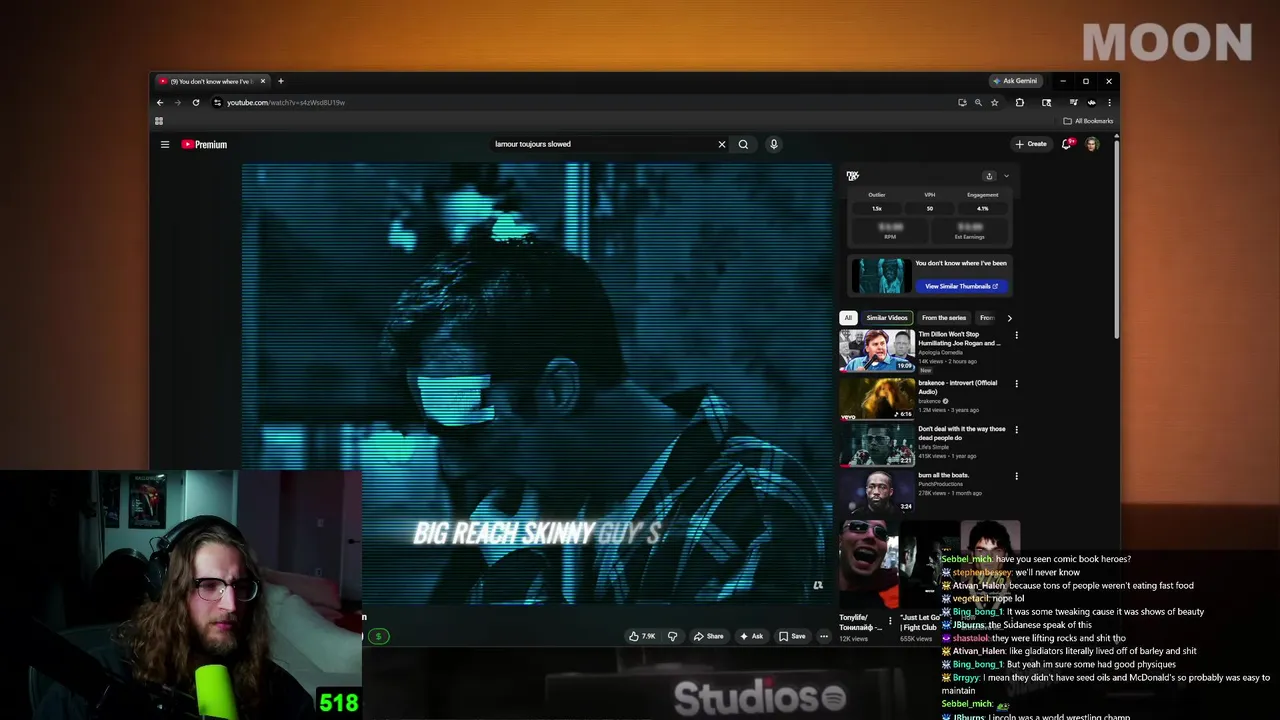Open a new browser tab
The height and width of the screenshot is (720, 1280).
click(x=281, y=81)
